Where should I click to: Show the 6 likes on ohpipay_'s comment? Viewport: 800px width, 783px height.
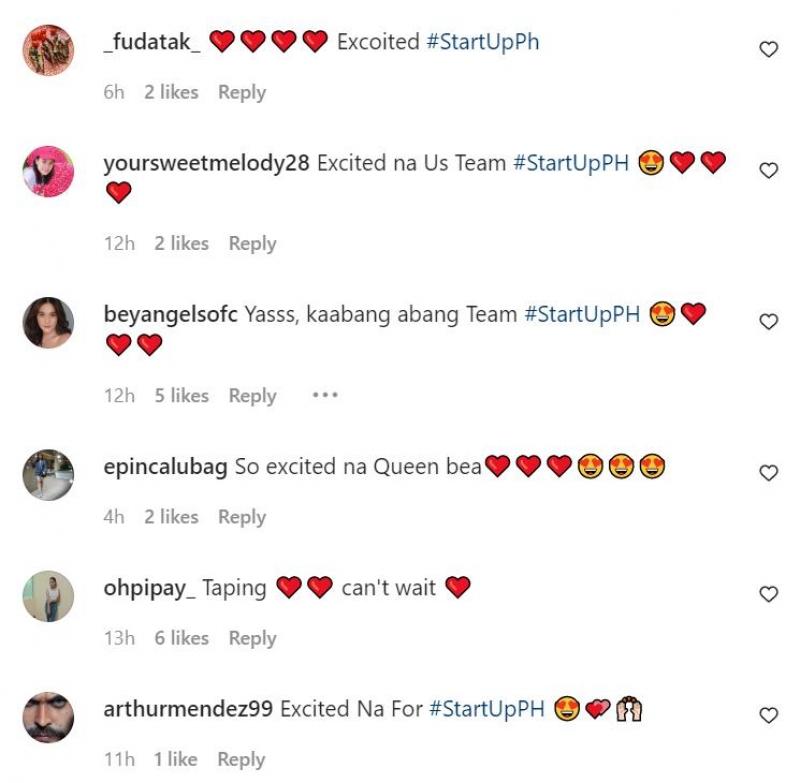pos(181,638)
